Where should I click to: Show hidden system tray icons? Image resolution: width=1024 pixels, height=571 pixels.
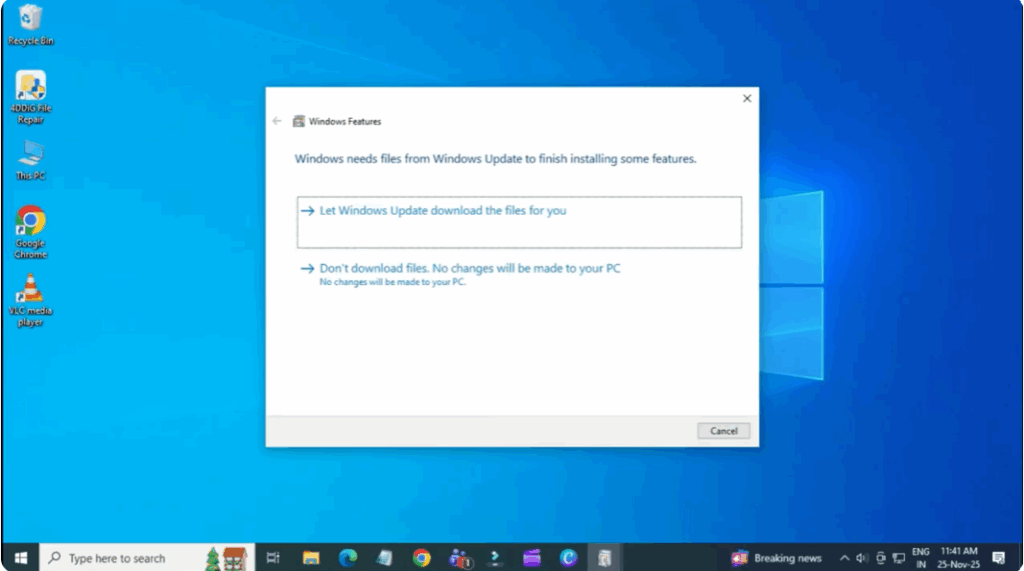pyautogui.click(x=844, y=558)
